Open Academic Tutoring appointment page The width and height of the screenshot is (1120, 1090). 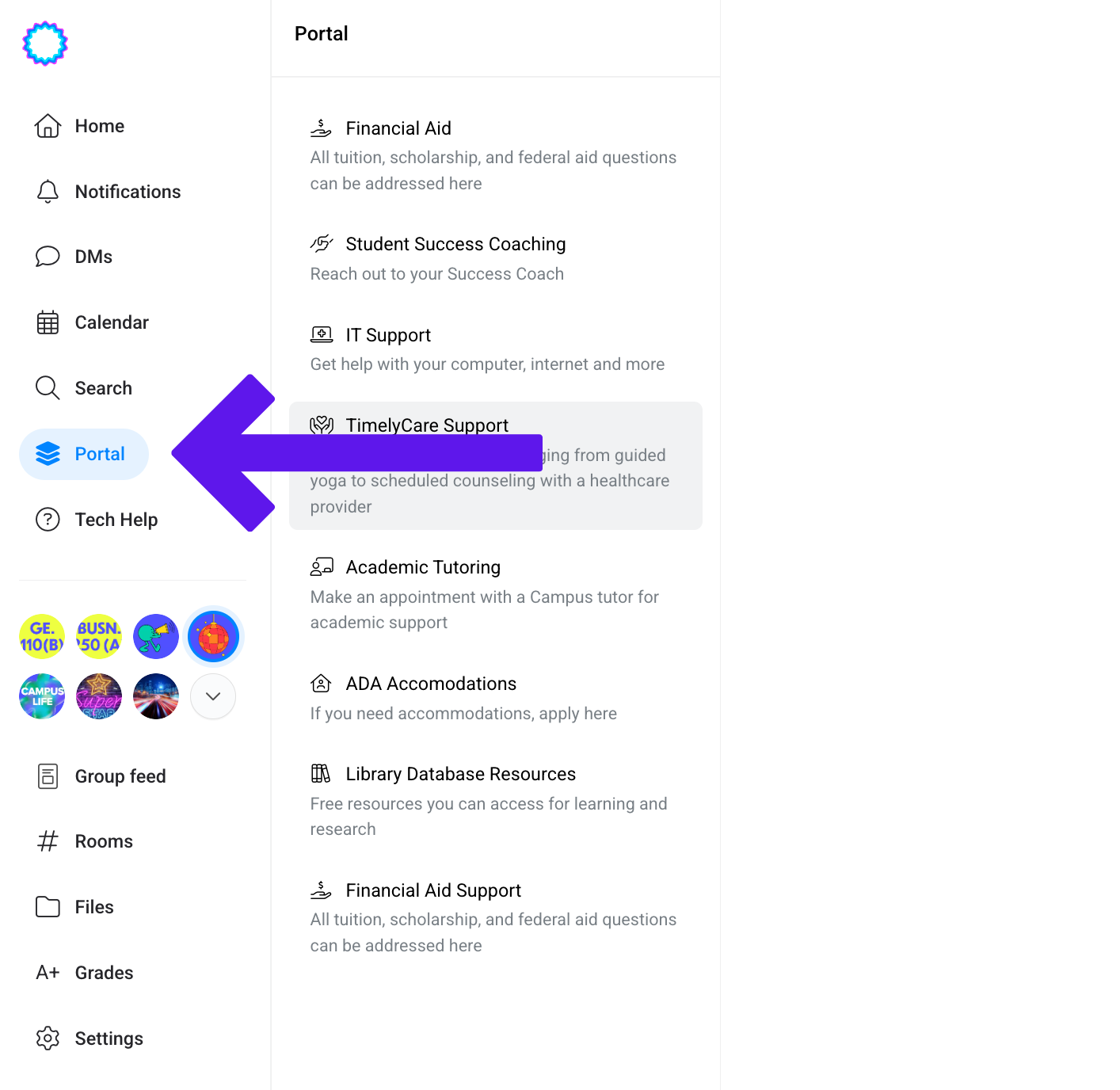coord(423,566)
